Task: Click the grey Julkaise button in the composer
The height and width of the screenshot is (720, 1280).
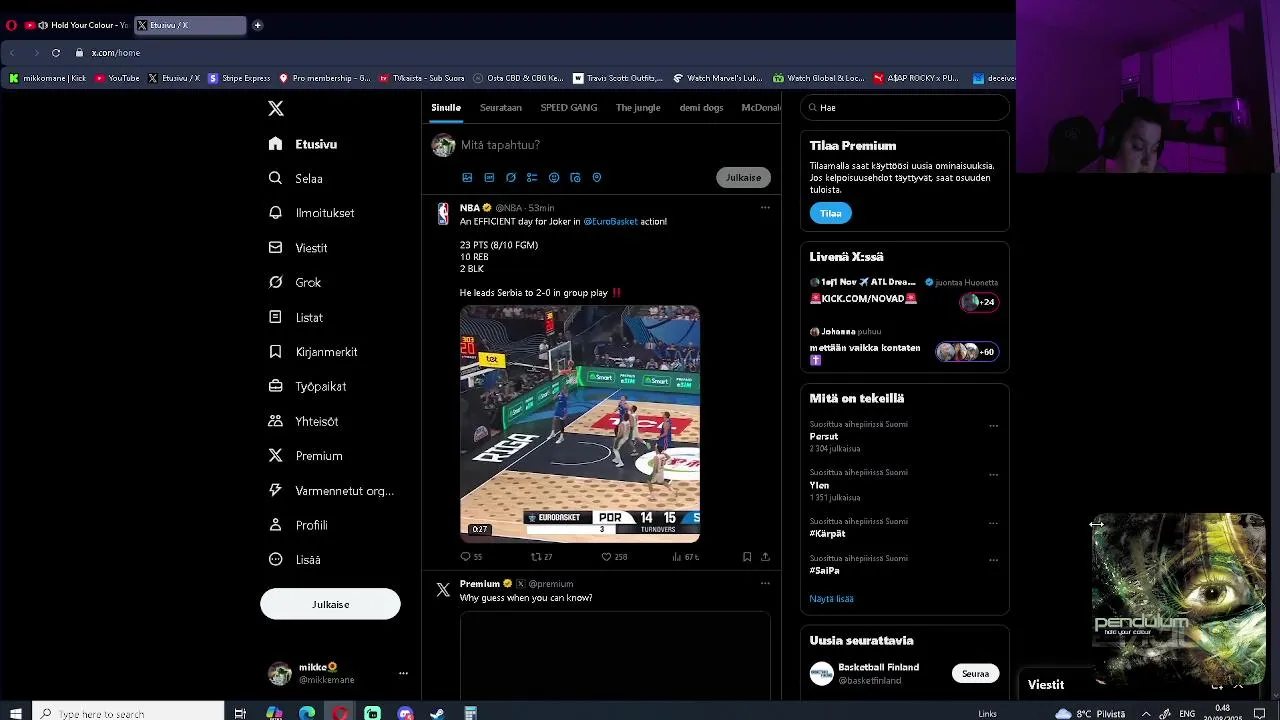Action: click(x=743, y=177)
